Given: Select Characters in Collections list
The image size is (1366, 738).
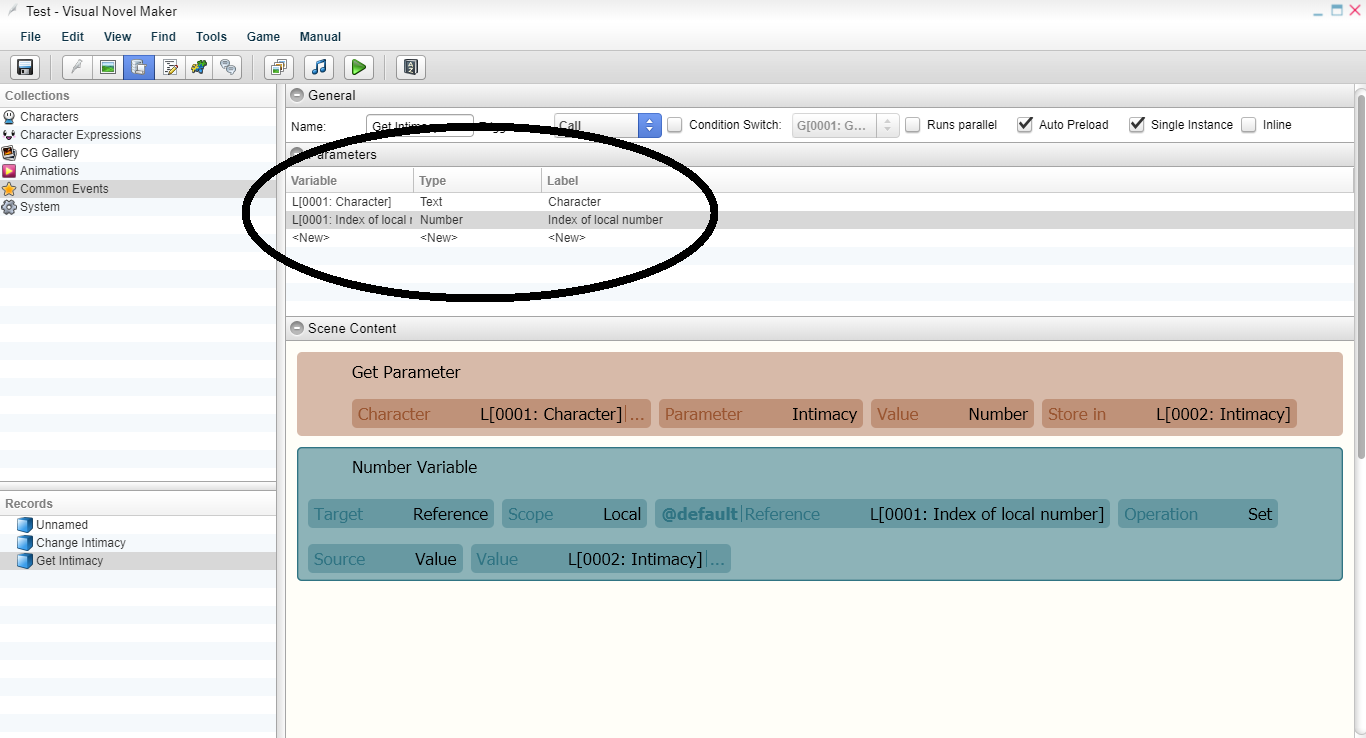Looking at the screenshot, I should coord(49,117).
